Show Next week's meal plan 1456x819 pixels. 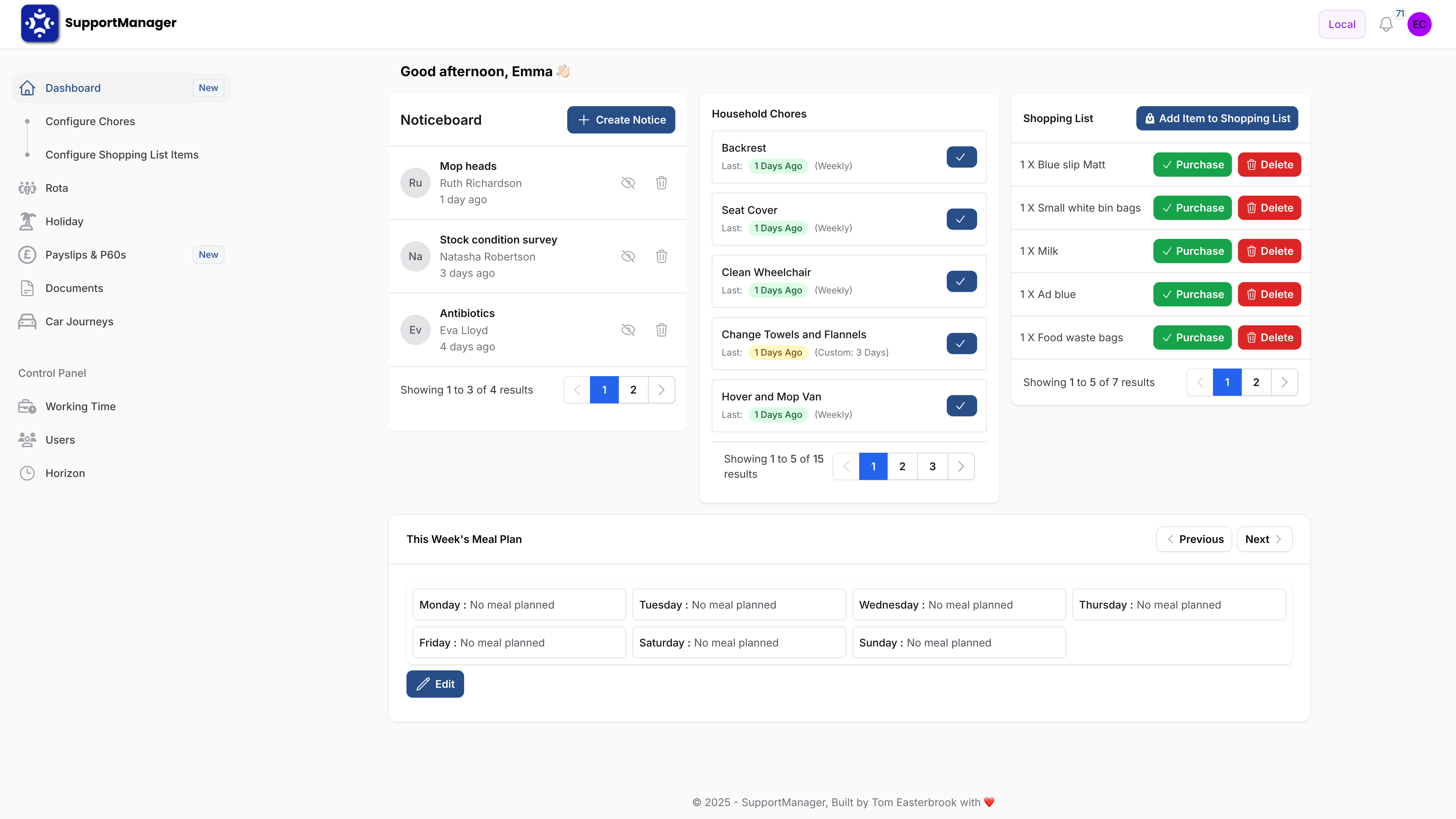point(1264,539)
